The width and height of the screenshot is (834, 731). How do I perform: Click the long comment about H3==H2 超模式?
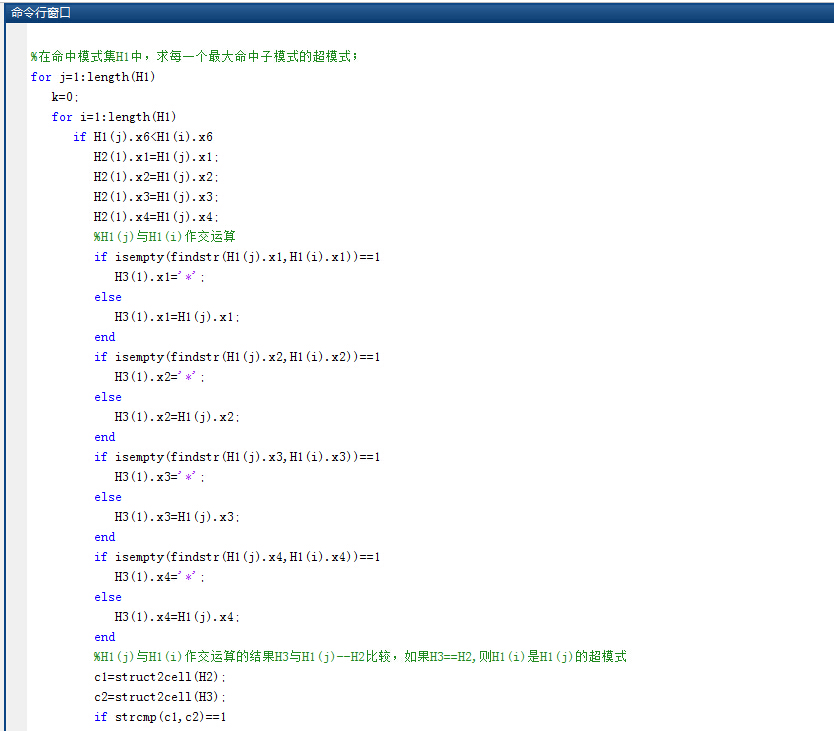click(360, 657)
